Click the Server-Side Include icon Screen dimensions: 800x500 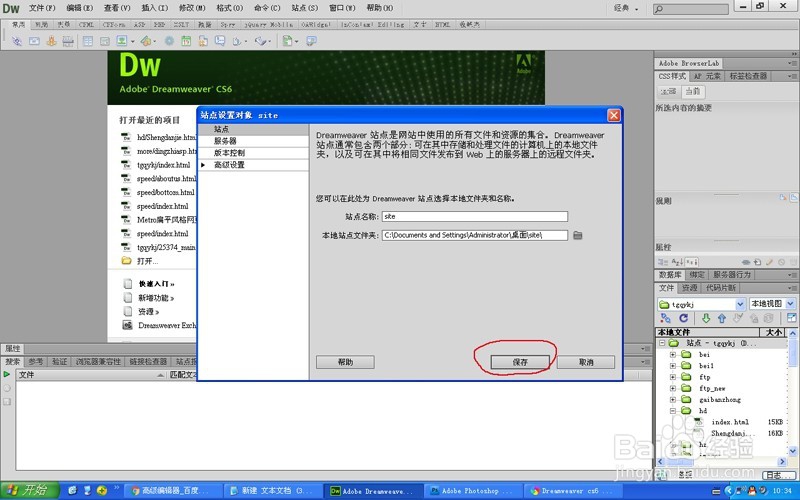click(x=203, y=41)
